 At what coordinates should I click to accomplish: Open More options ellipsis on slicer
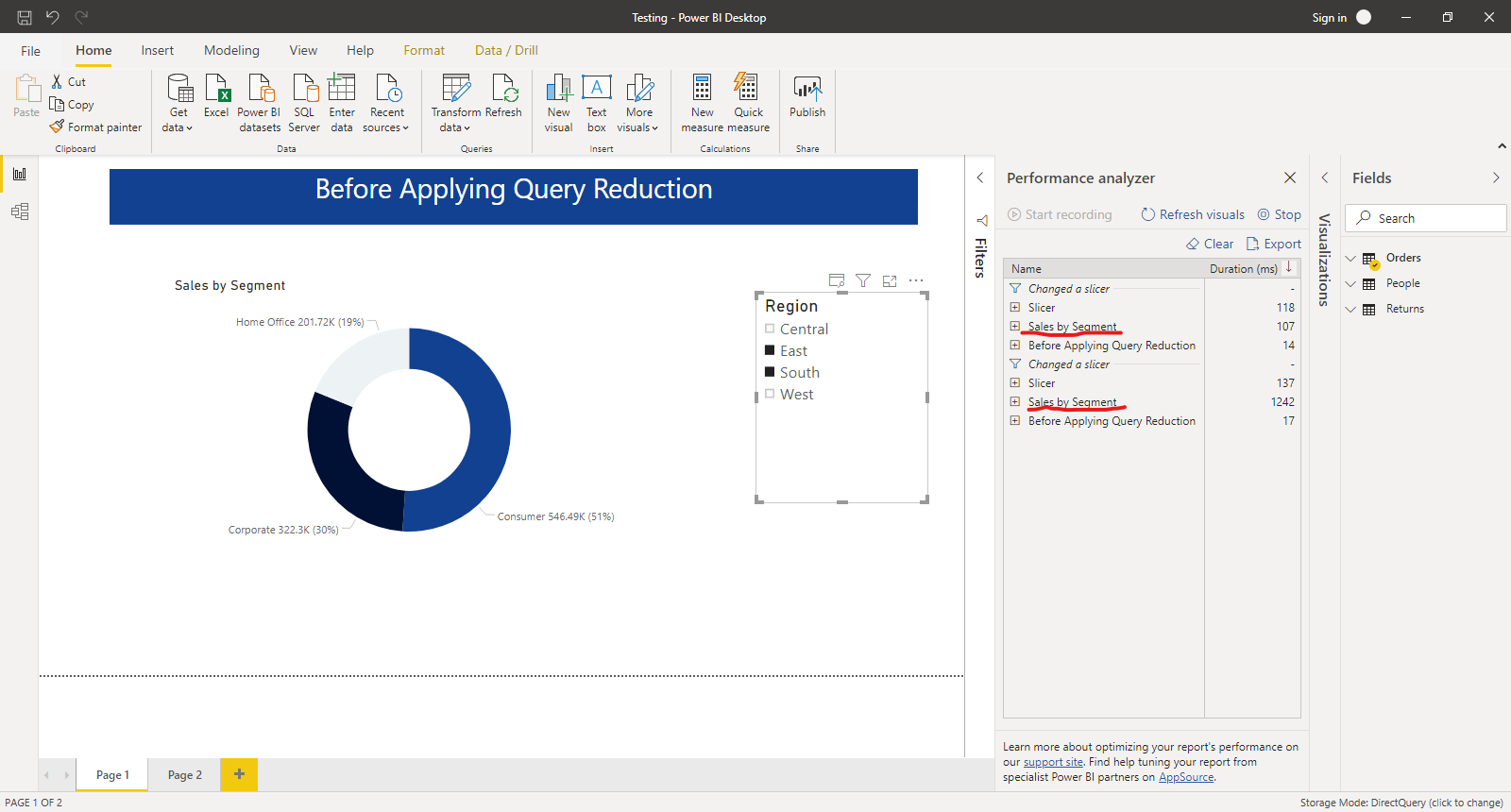pos(916,280)
